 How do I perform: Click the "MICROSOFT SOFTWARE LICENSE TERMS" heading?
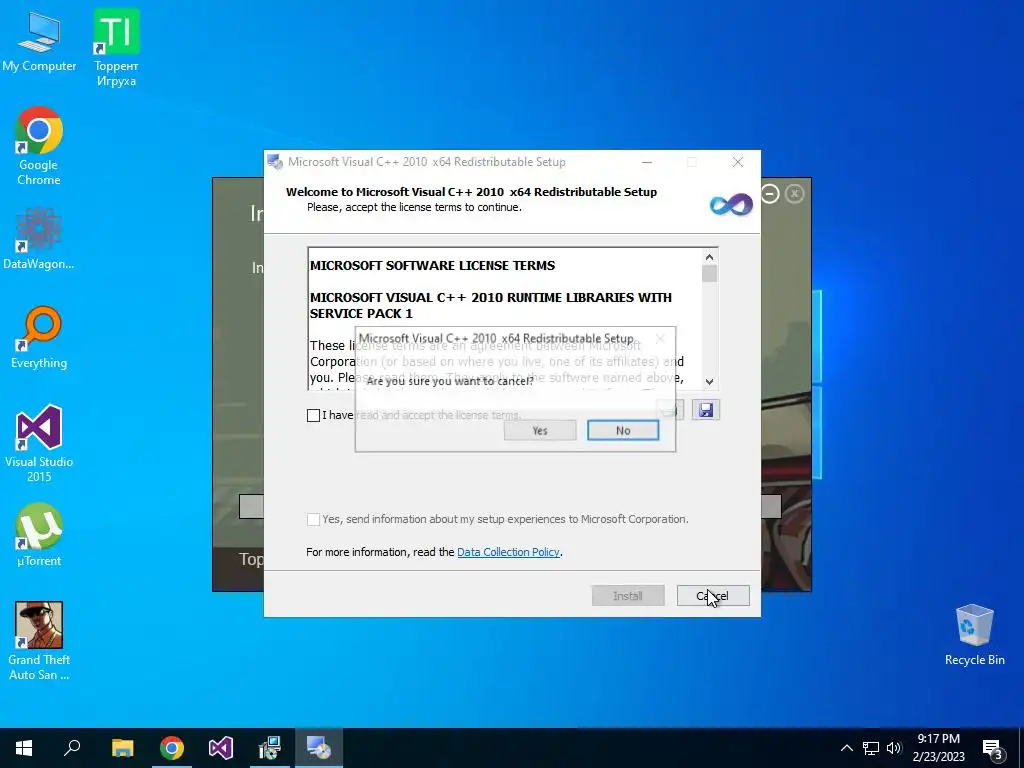click(x=432, y=265)
